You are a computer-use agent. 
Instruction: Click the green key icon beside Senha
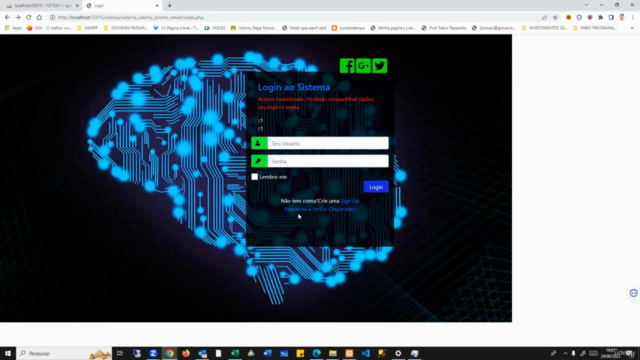pos(259,161)
